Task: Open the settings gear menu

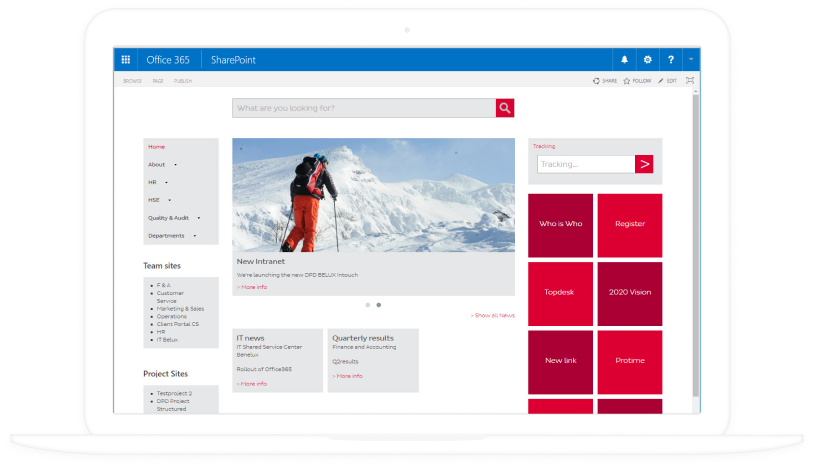Action: pos(647,60)
